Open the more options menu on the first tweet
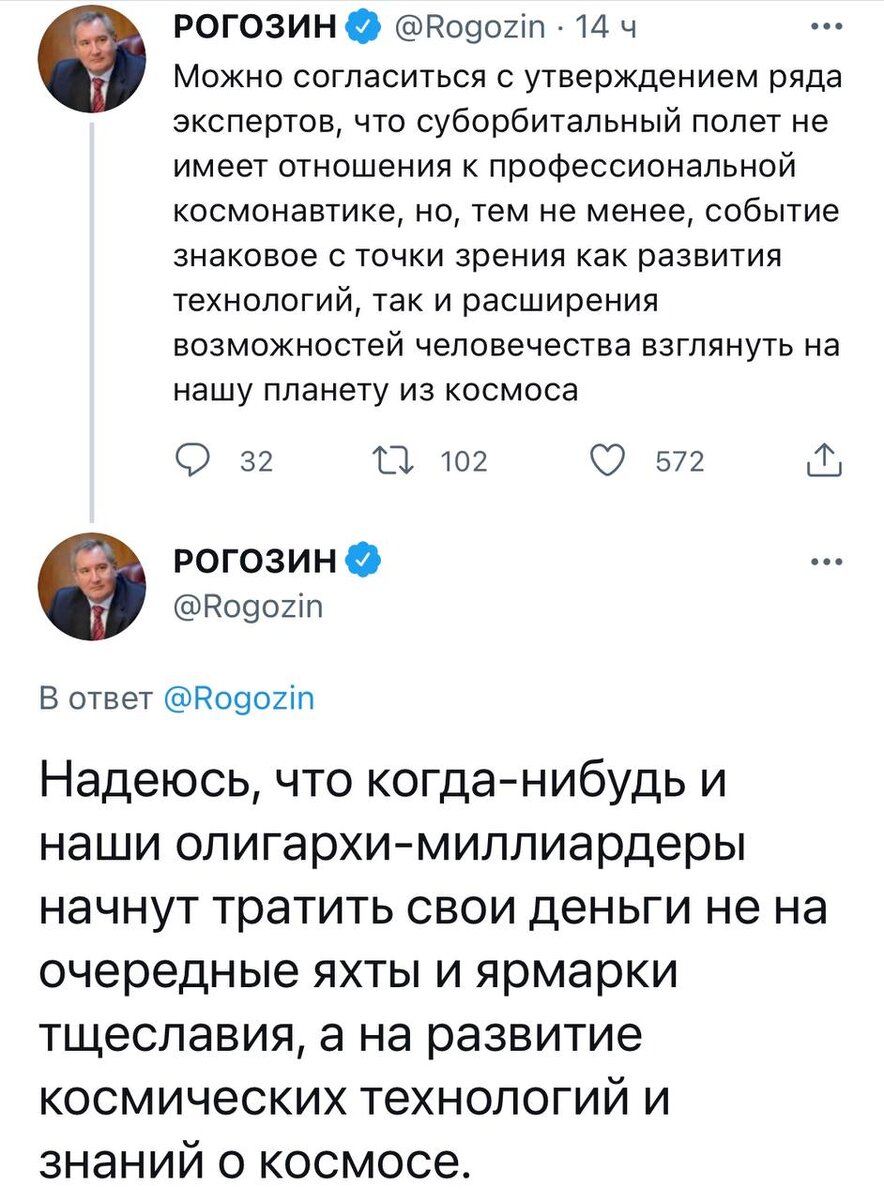Viewport: 884px width, 1200px height. [x=826, y=26]
